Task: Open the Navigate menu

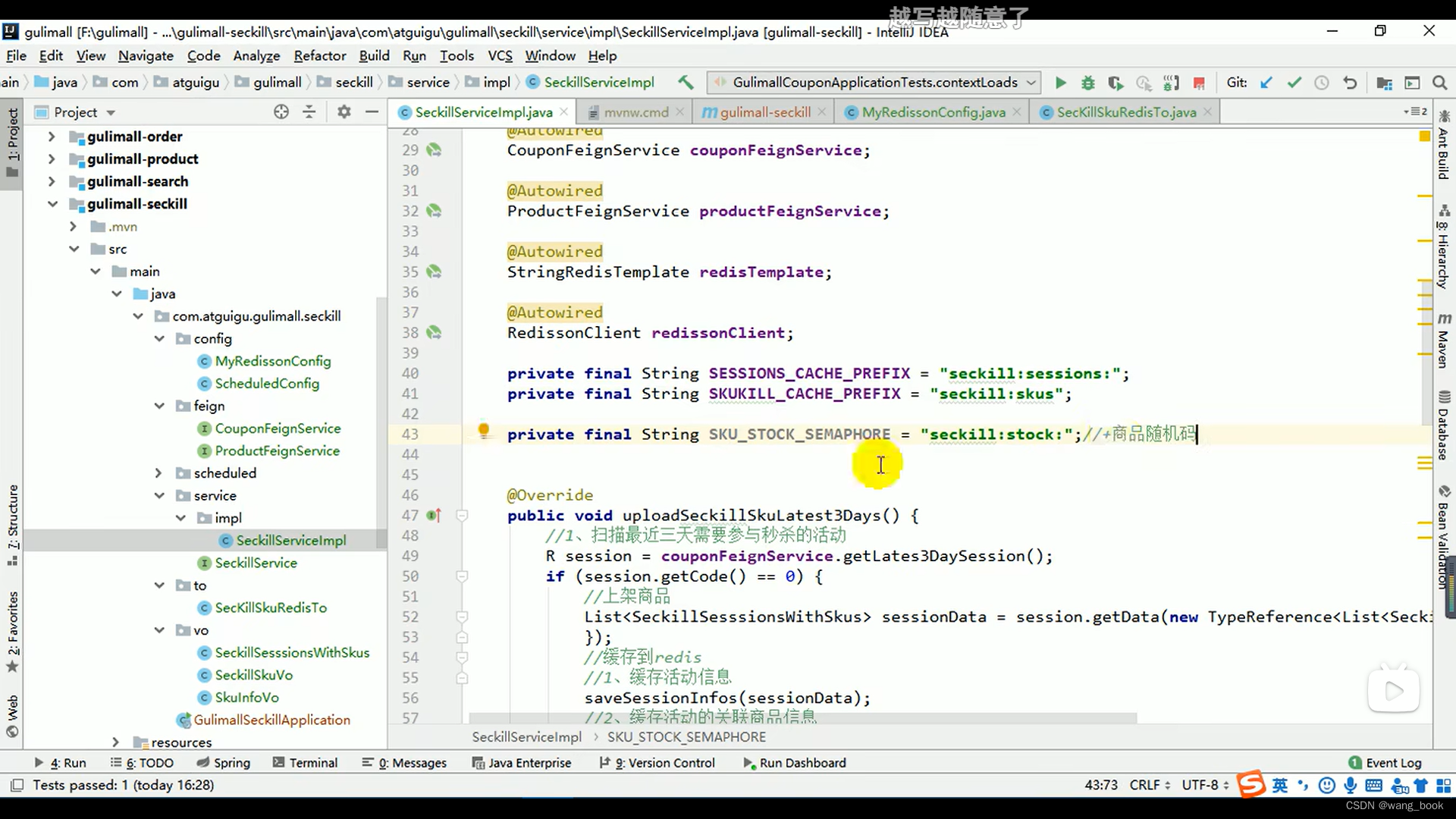Action: pyautogui.click(x=146, y=55)
